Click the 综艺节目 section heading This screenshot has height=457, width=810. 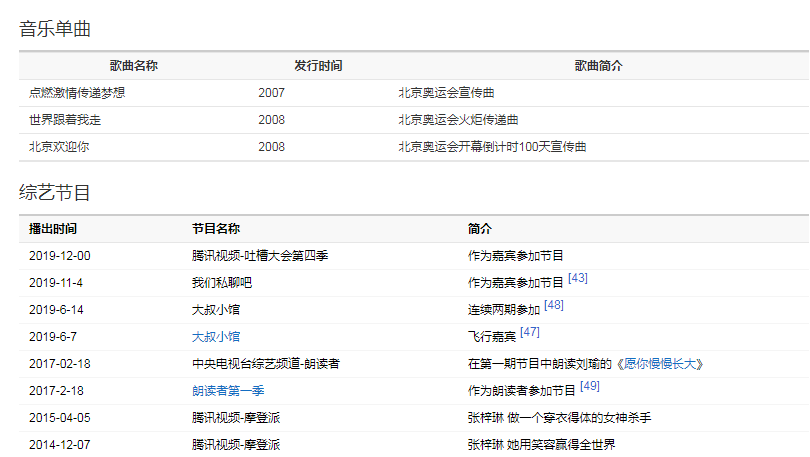click(x=55, y=192)
